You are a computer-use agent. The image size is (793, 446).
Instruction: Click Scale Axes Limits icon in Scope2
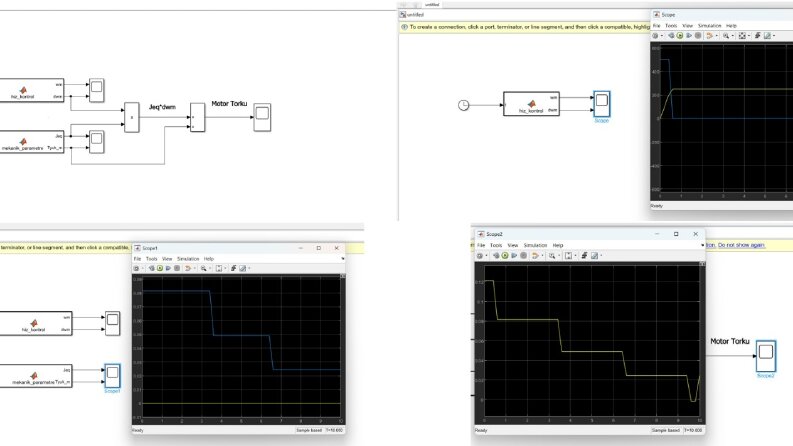coord(568,255)
